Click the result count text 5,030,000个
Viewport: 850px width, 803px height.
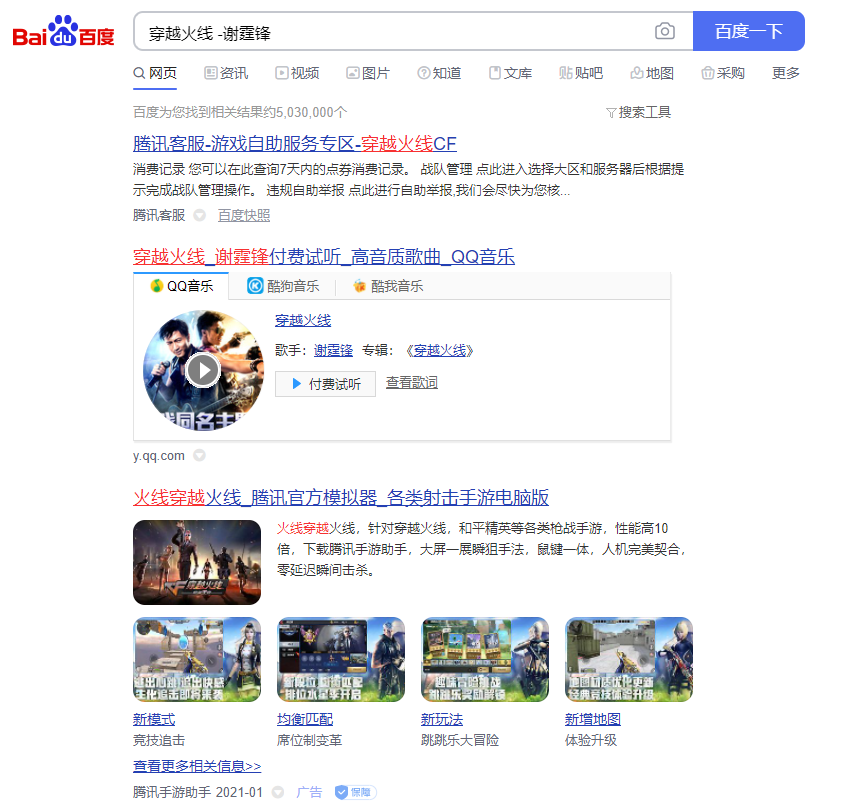[x=312, y=112]
